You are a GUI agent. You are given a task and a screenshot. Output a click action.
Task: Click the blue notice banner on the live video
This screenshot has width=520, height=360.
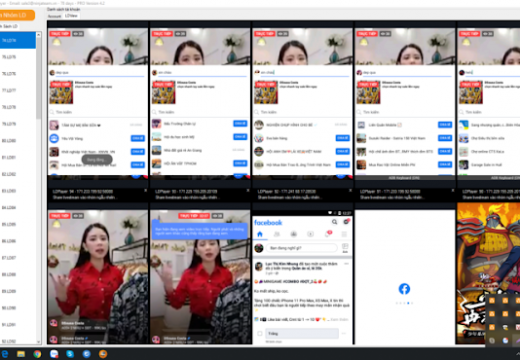coord(199,230)
